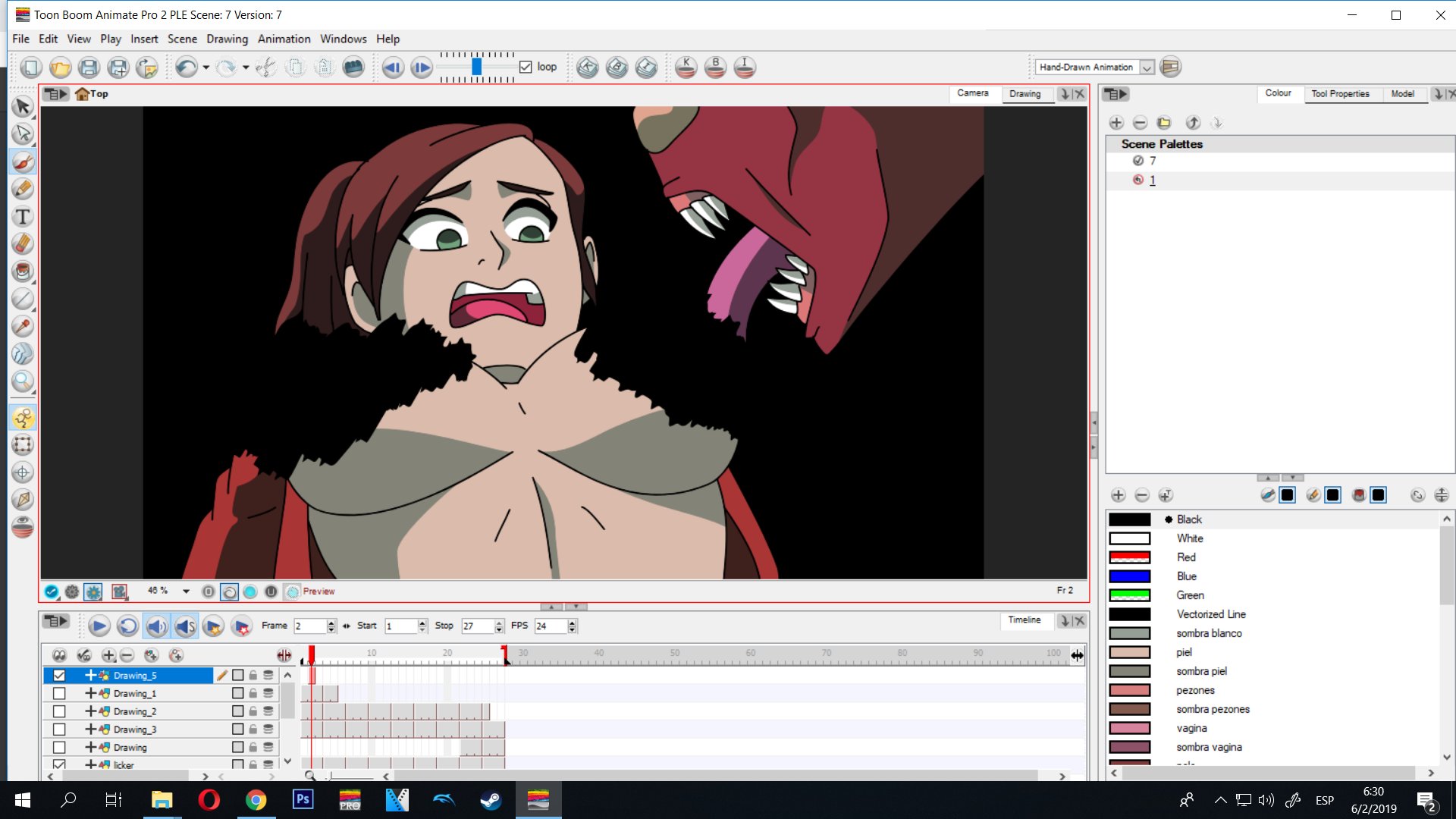The image size is (1456, 819).
Task: Click timeline Play button
Action: pyautogui.click(x=99, y=626)
